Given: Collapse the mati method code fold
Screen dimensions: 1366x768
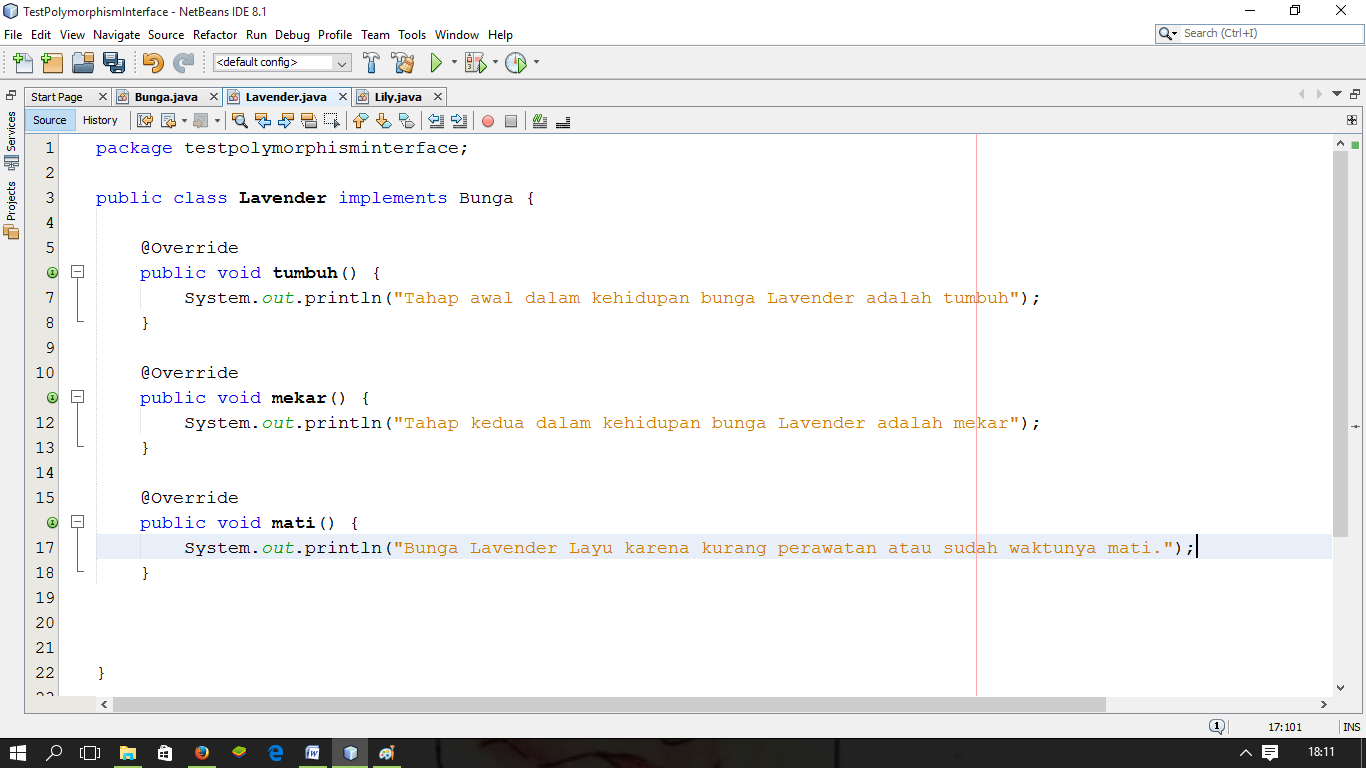Looking at the screenshot, I should click(x=78, y=522).
